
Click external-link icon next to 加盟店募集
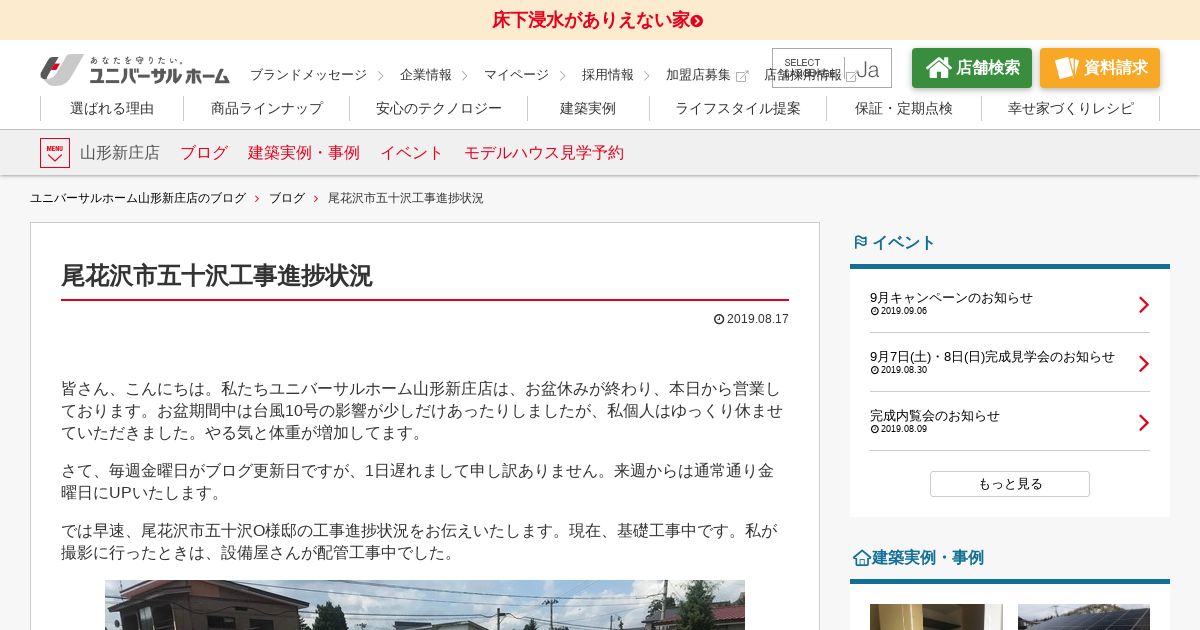point(742,76)
